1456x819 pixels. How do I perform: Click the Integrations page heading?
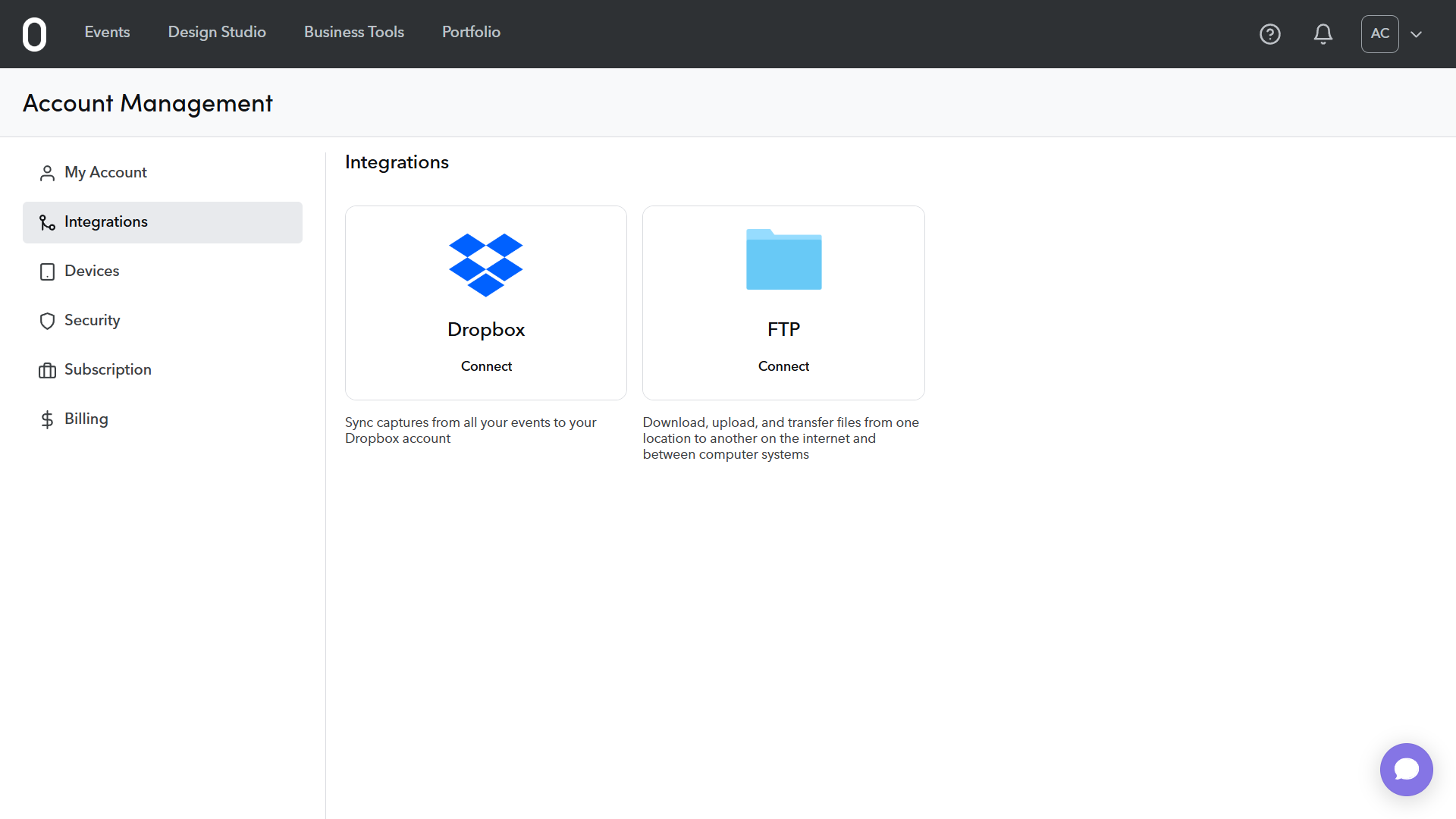click(x=397, y=162)
